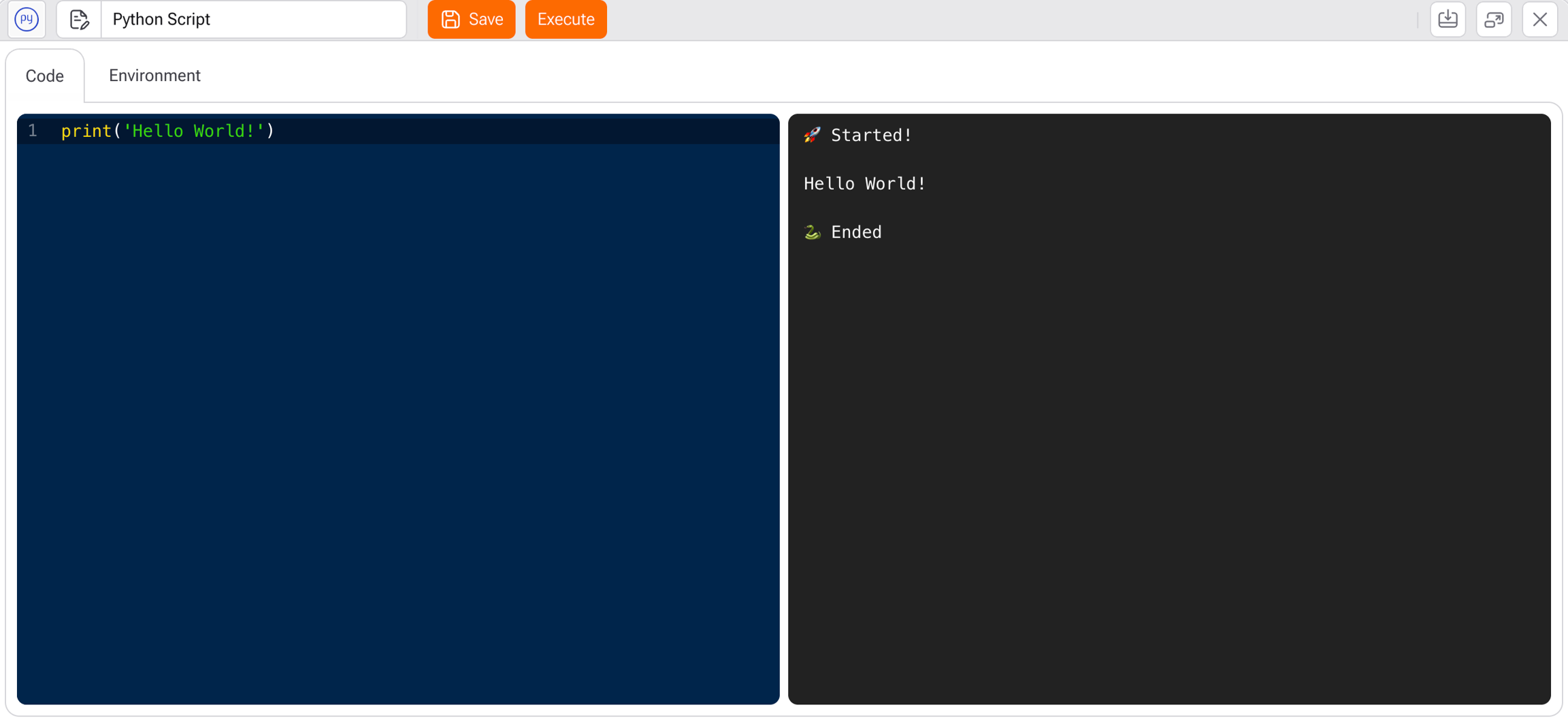
Task: Download the script using the download icon
Action: point(1448,19)
